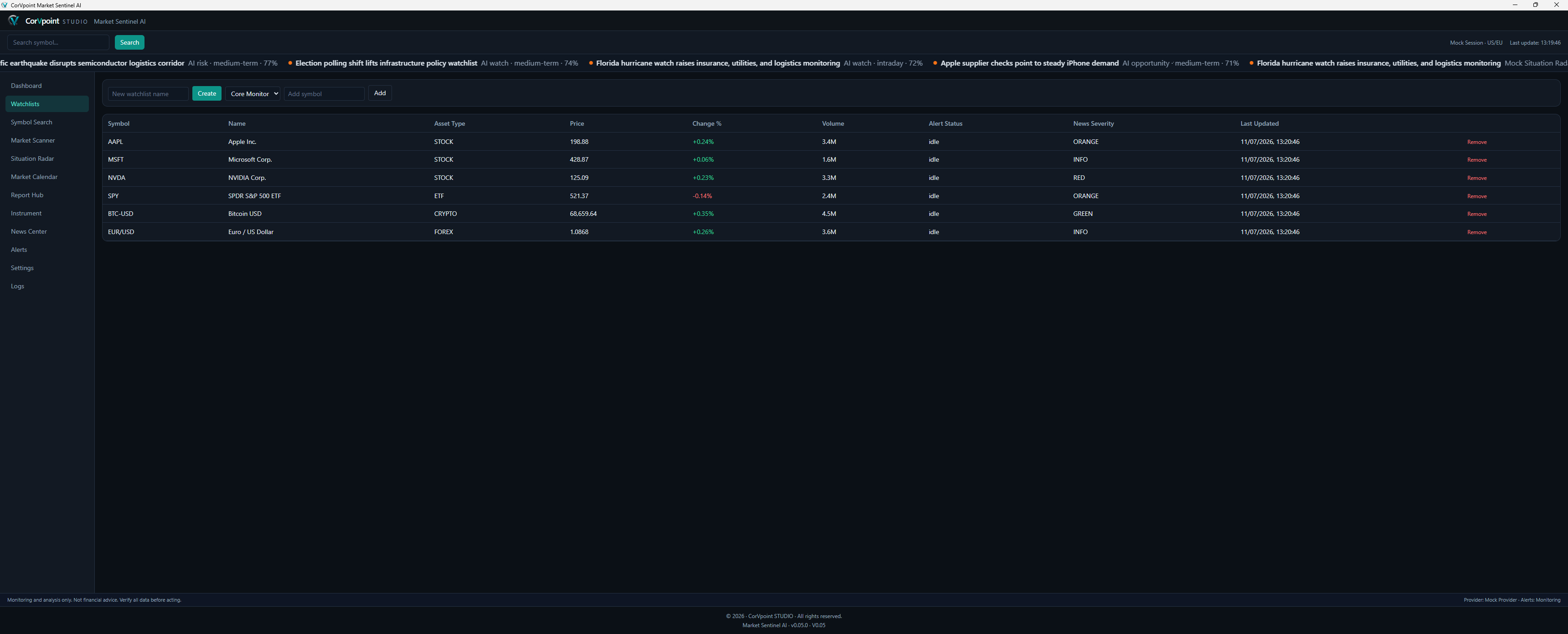1568x634 pixels.
Task: Click the Add button
Action: [x=380, y=93]
